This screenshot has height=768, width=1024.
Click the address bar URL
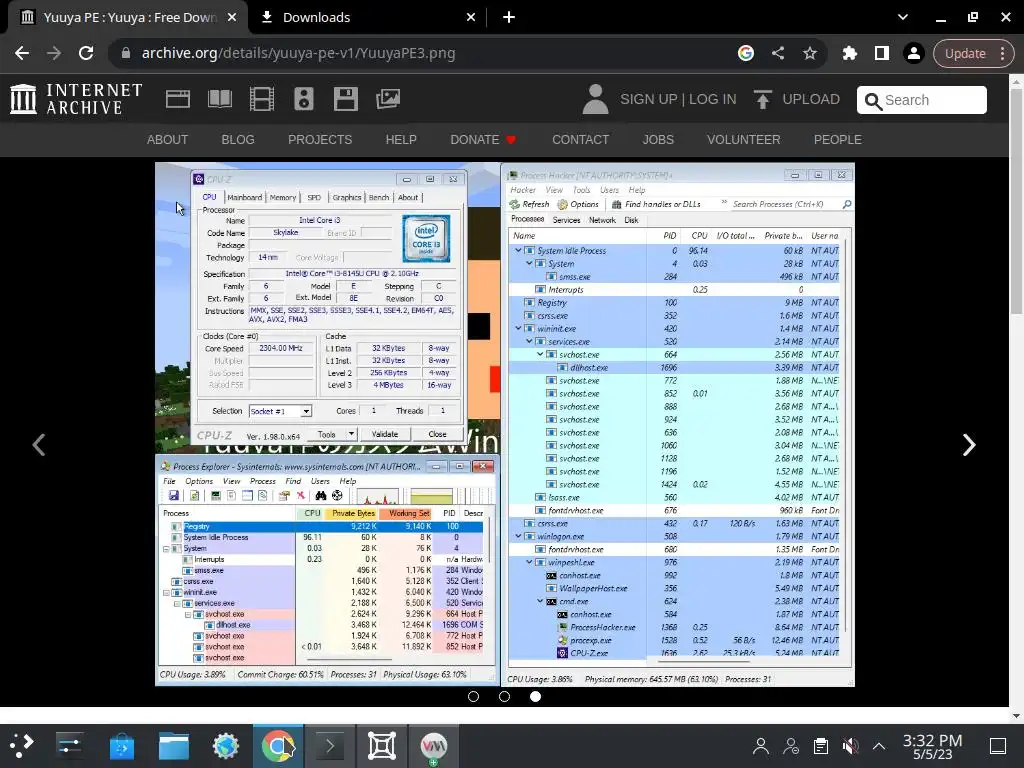tap(298, 54)
